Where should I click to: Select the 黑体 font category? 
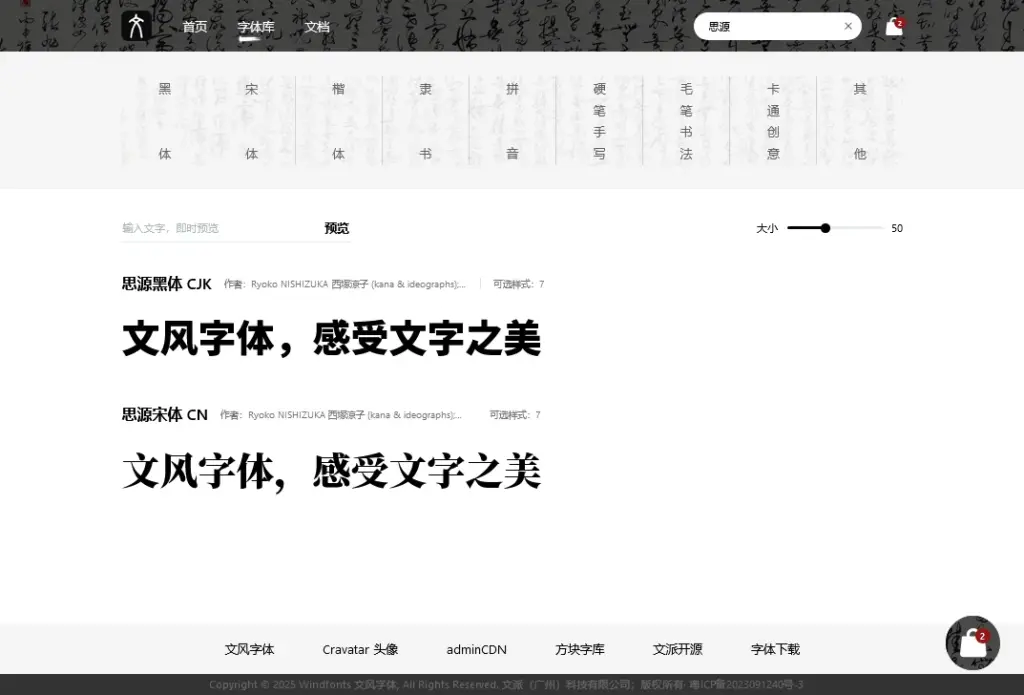click(165, 121)
